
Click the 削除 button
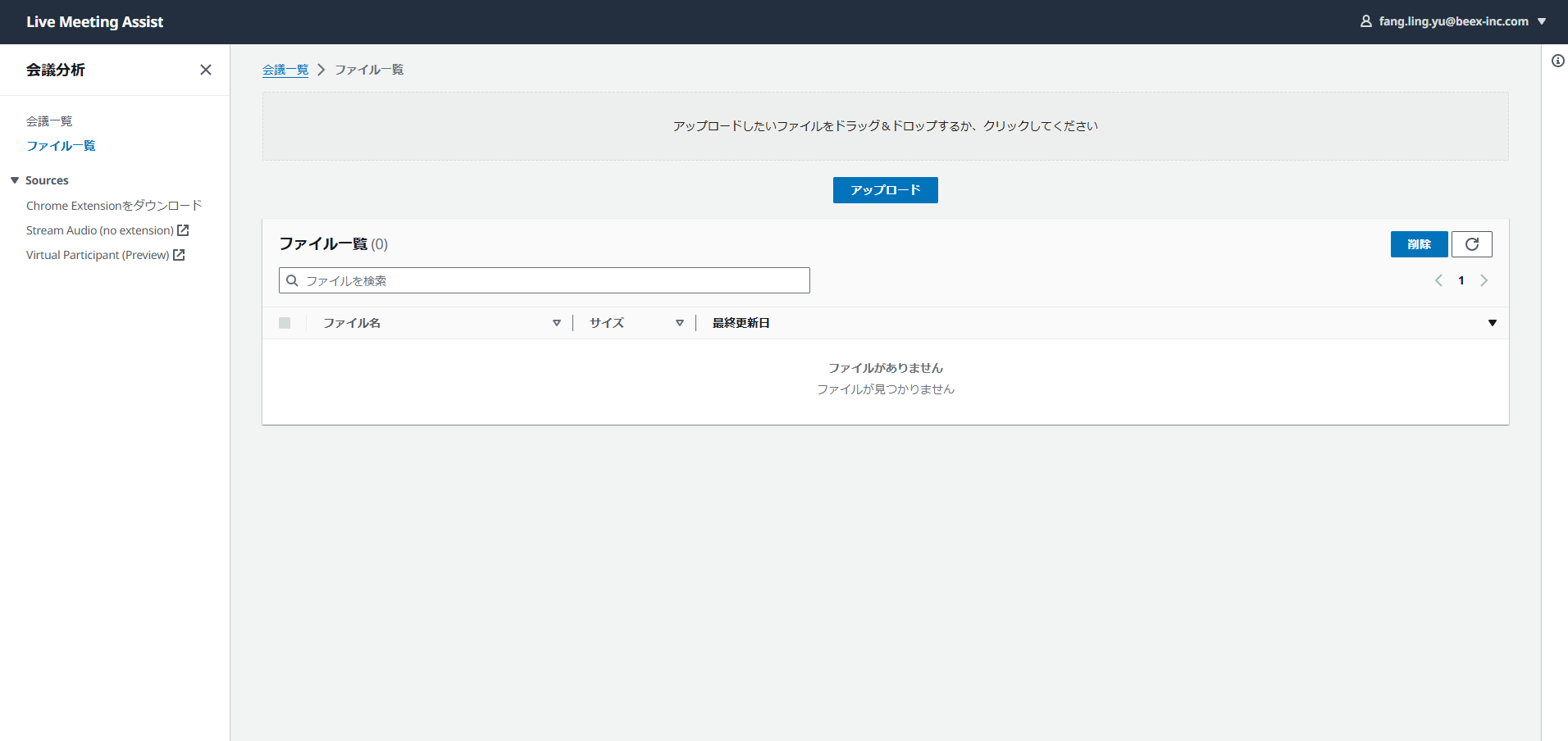pos(1420,244)
